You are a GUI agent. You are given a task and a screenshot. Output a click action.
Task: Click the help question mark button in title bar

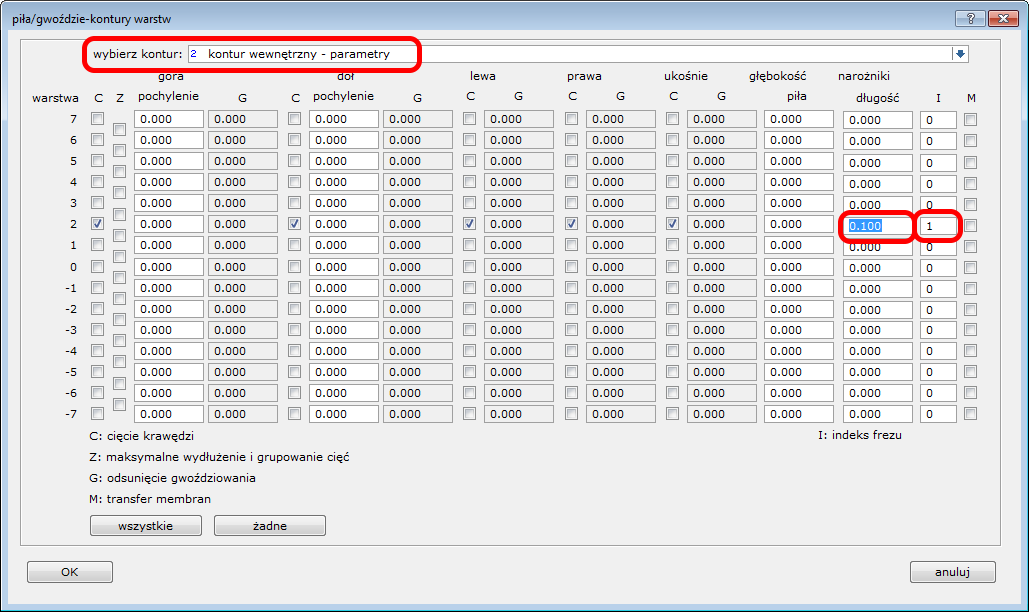pyautogui.click(x=970, y=19)
